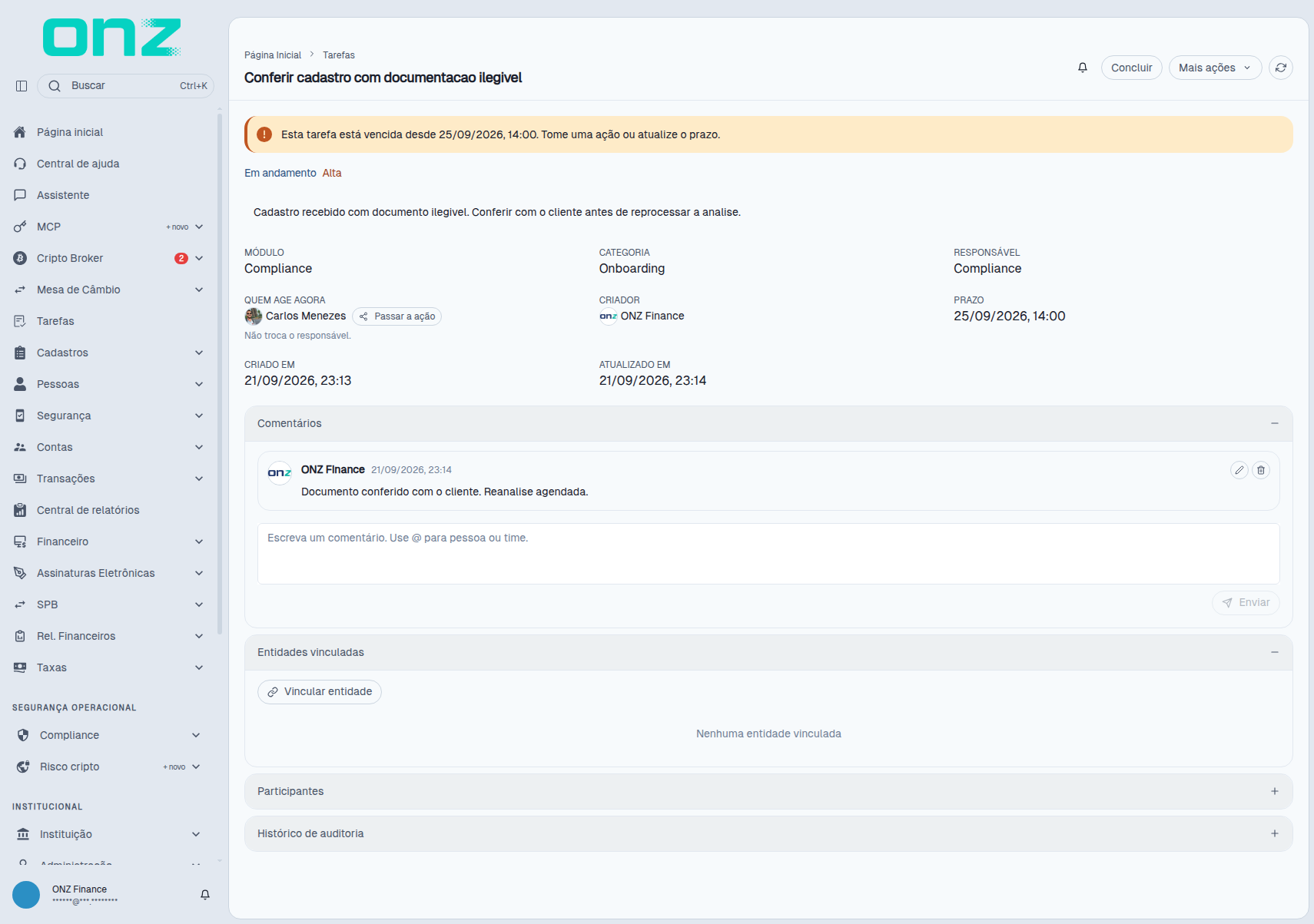Click the Buscar search field

tap(125, 86)
